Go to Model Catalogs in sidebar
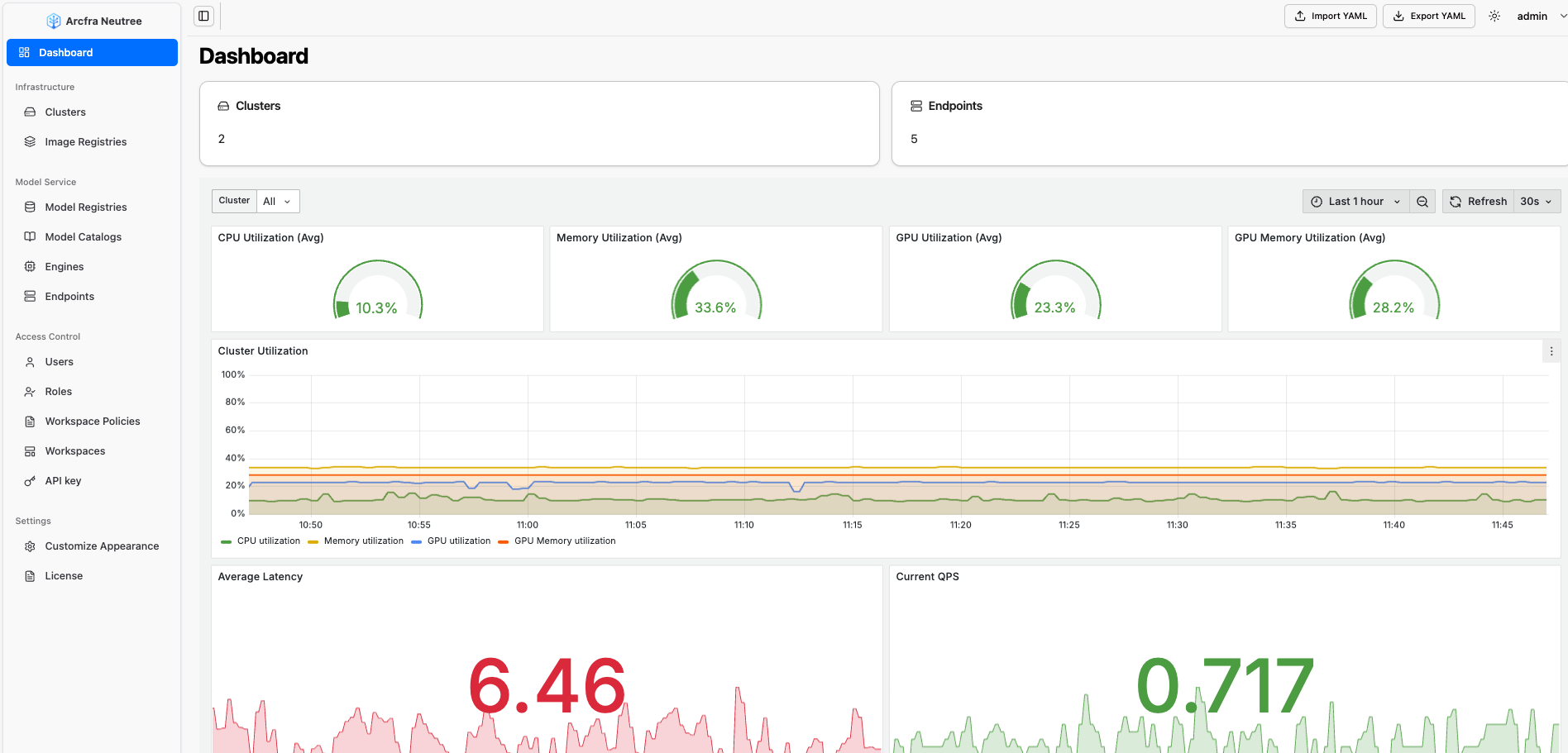The width and height of the screenshot is (1568, 753). pyautogui.click(x=83, y=237)
